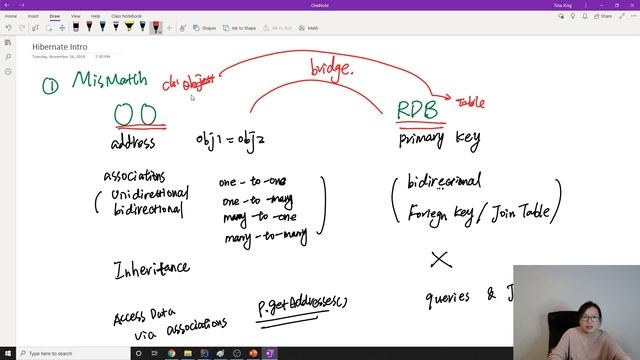Toggle Draw with Touch mode
This screenshot has width=640, height=360.
tap(182, 28)
